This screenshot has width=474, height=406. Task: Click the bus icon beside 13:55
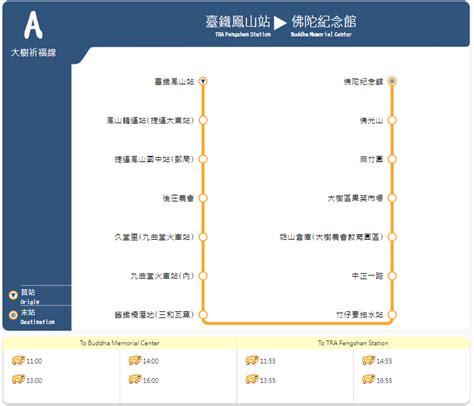(x=252, y=379)
